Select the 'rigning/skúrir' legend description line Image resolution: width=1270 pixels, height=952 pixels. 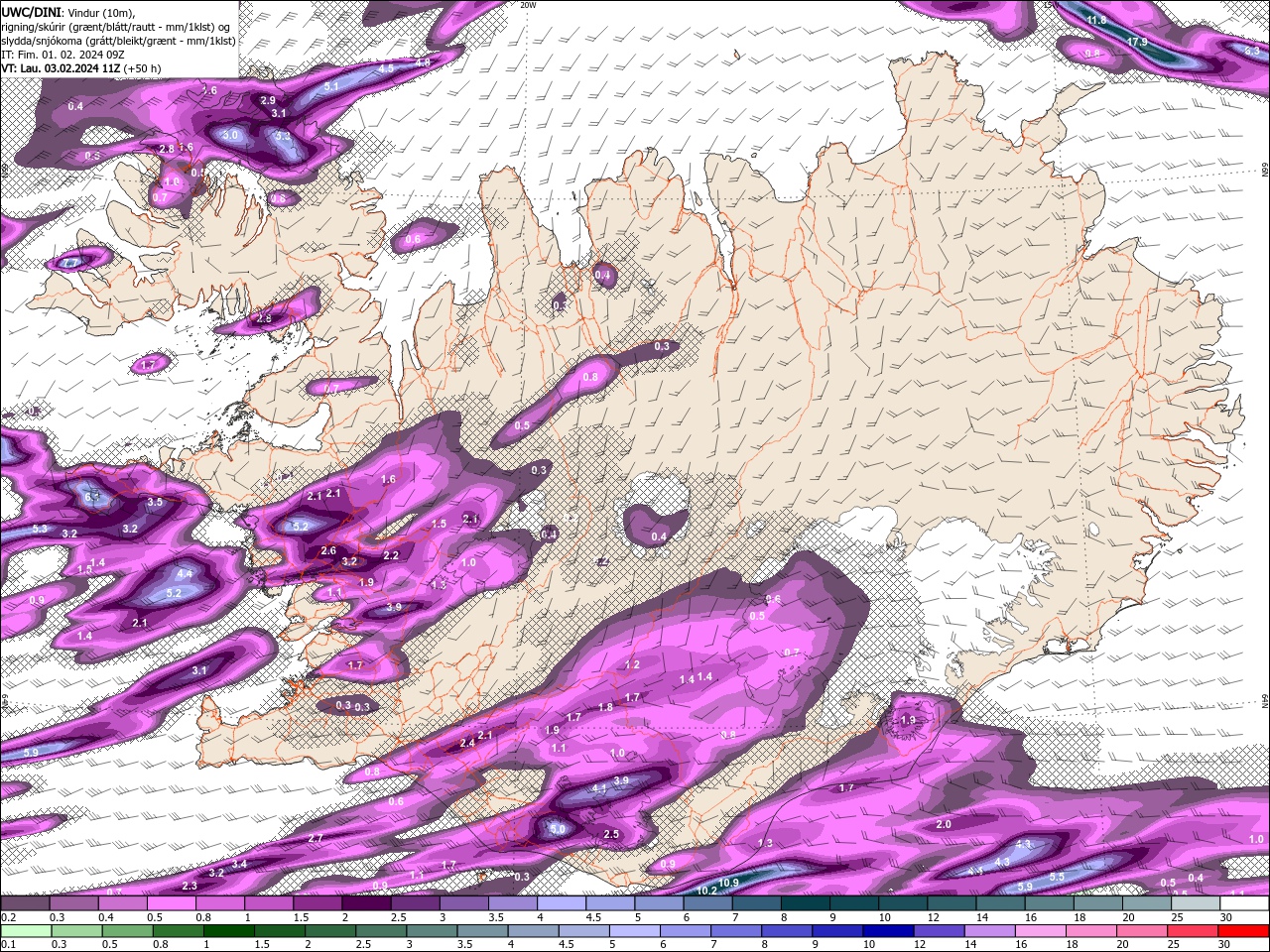coord(116,27)
